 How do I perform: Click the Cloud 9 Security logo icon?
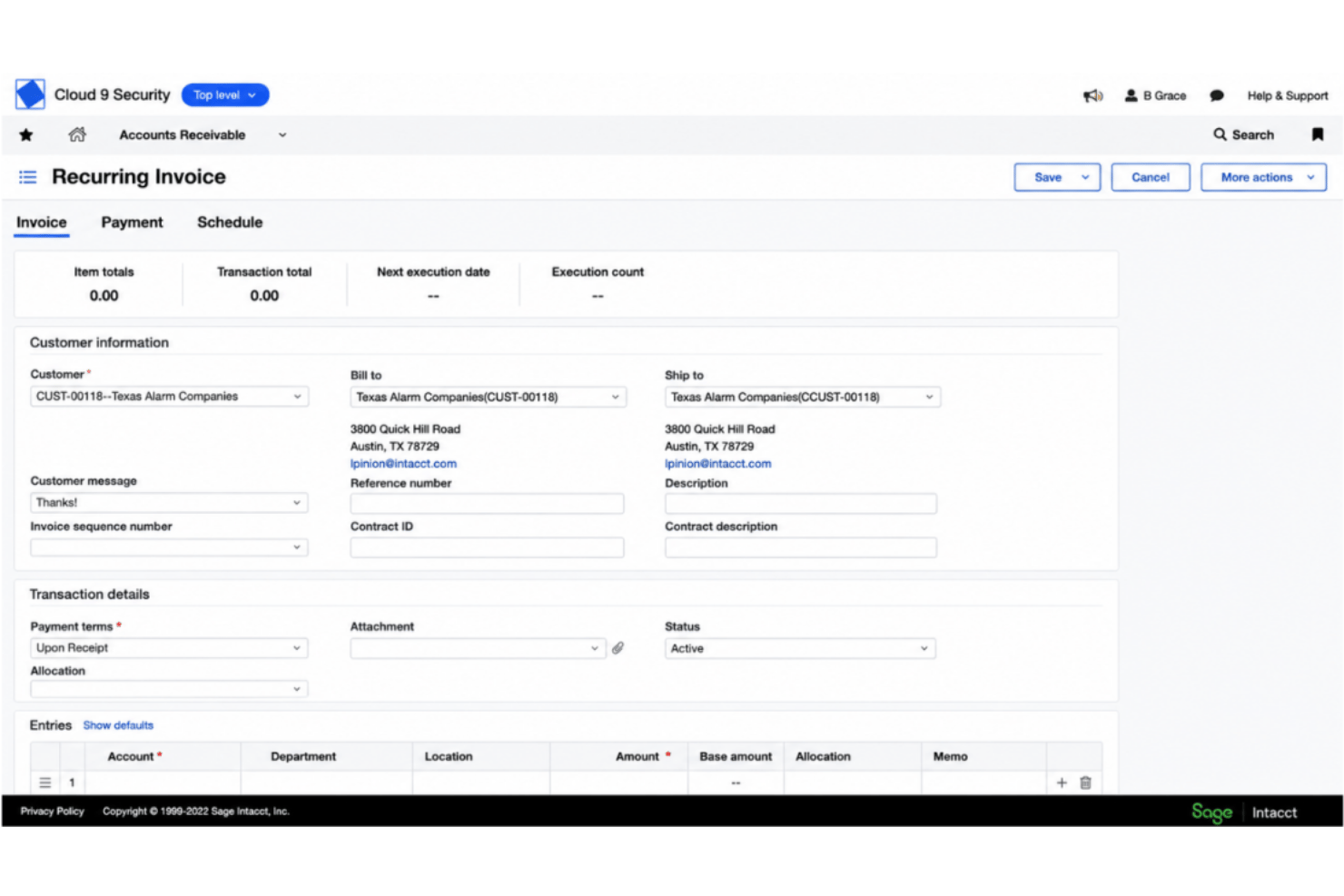tap(30, 94)
